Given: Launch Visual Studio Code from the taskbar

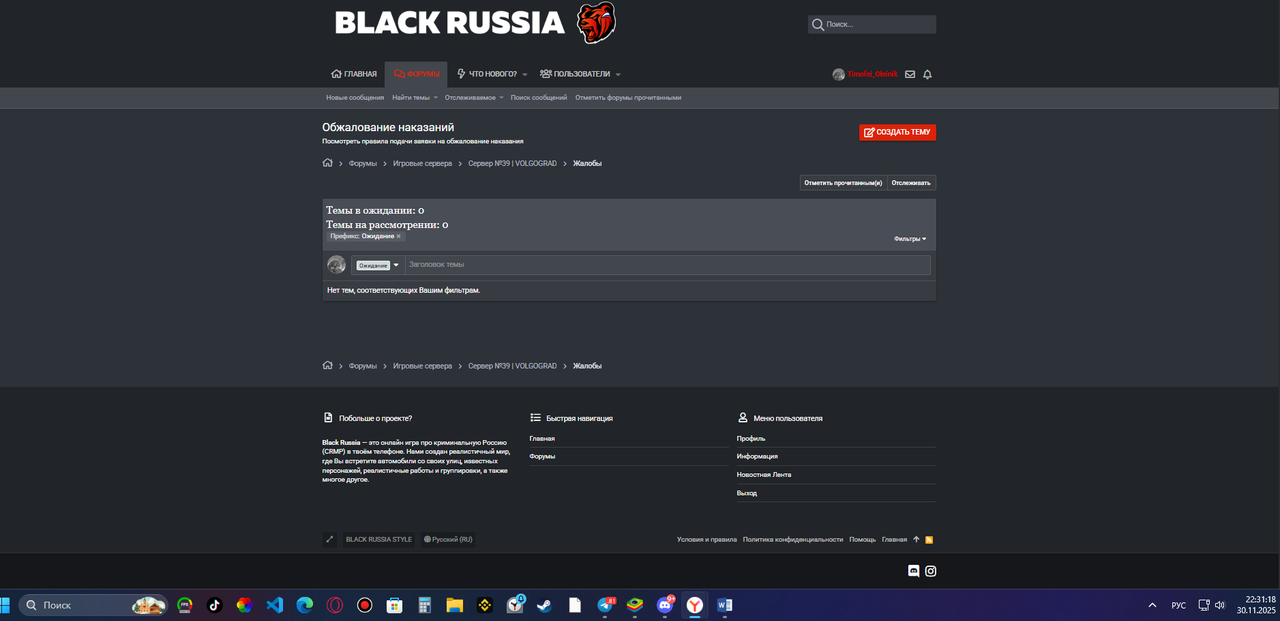Looking at the screenshot, I should tap(274, 605).
